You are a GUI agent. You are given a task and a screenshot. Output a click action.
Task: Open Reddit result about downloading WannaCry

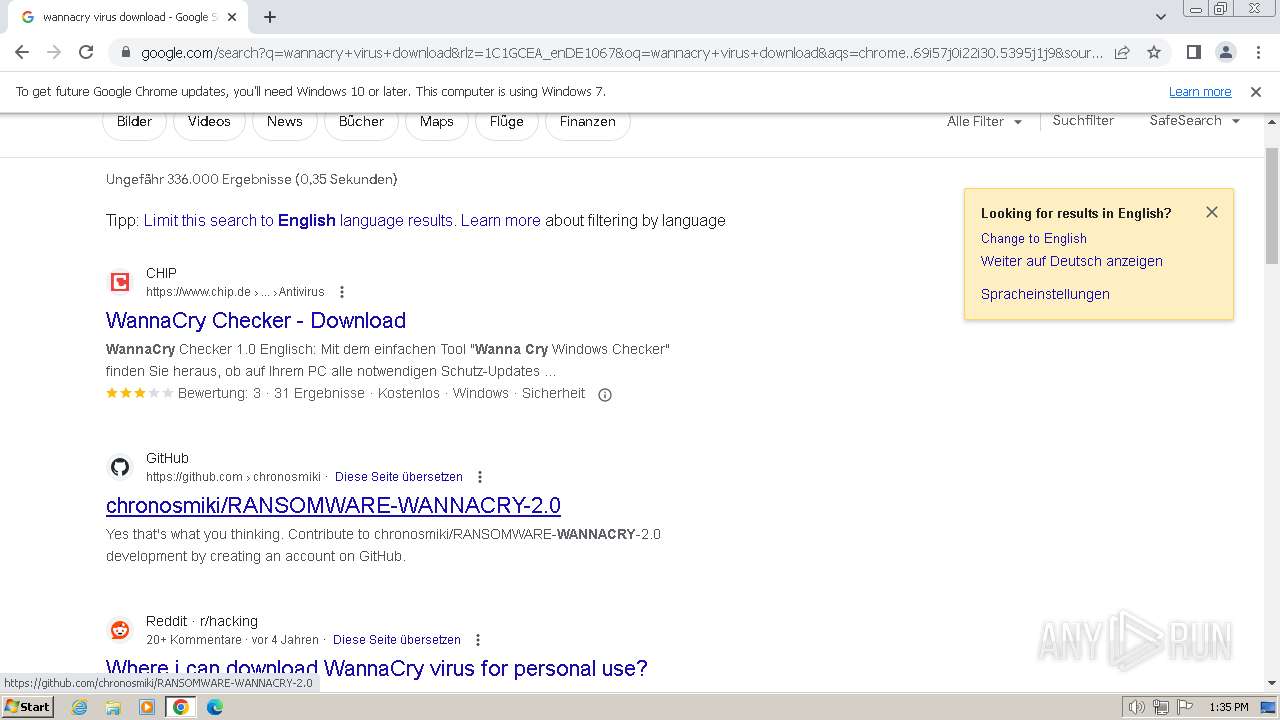(377, 668)
